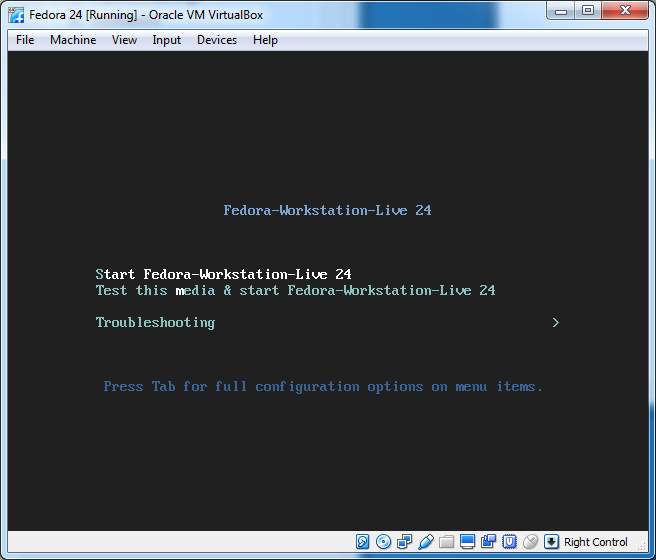
Task: Click the Press Tab configuration hint text
Action: point(323,387)
